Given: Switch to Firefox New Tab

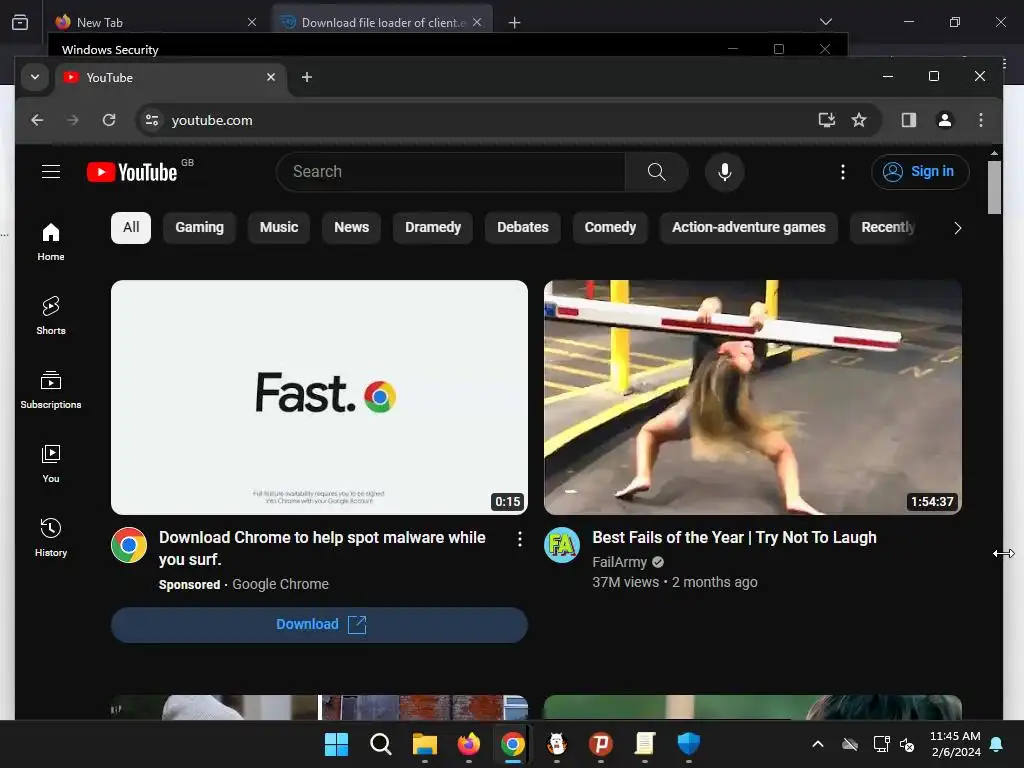Looking at the screenshot, I should coord(155,22).
